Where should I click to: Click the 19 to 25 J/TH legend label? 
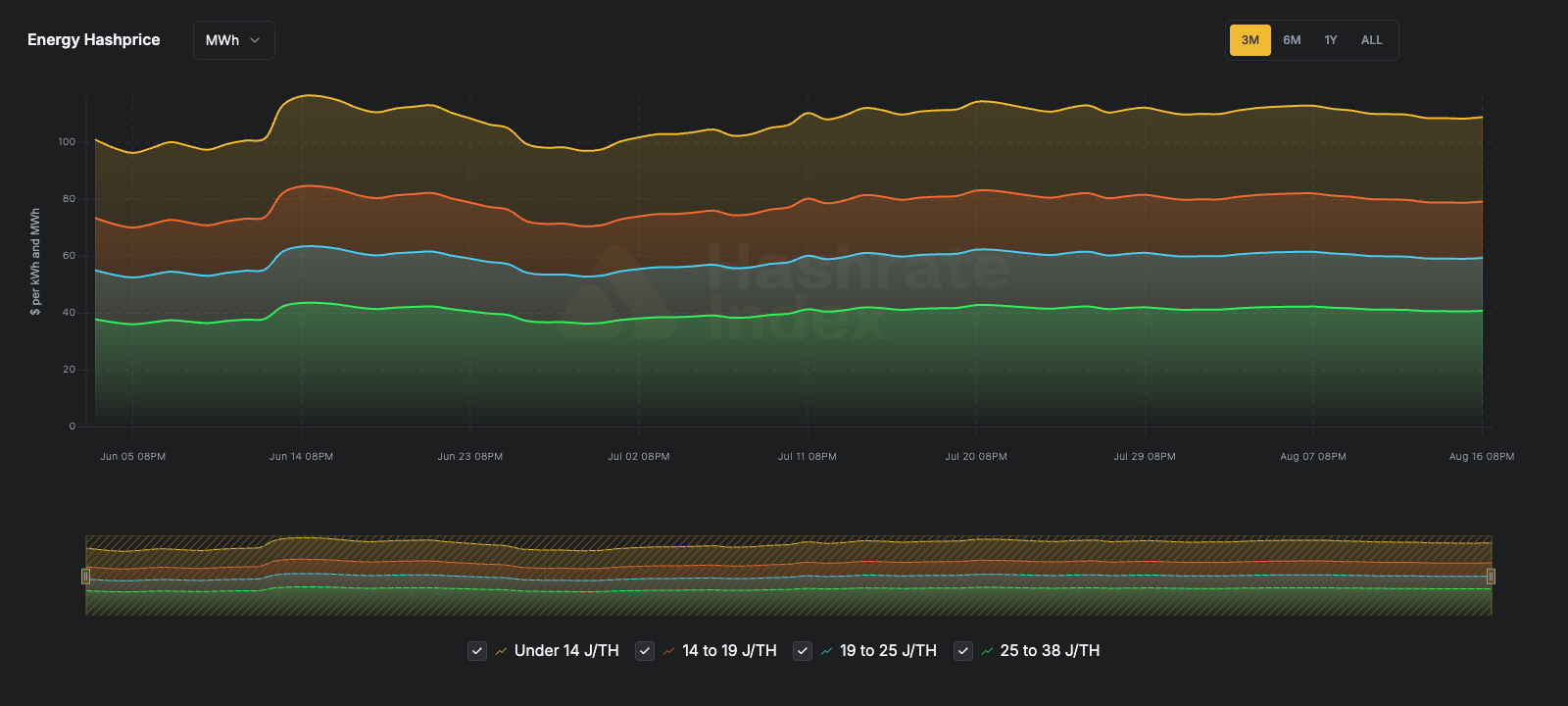(888, 651)
